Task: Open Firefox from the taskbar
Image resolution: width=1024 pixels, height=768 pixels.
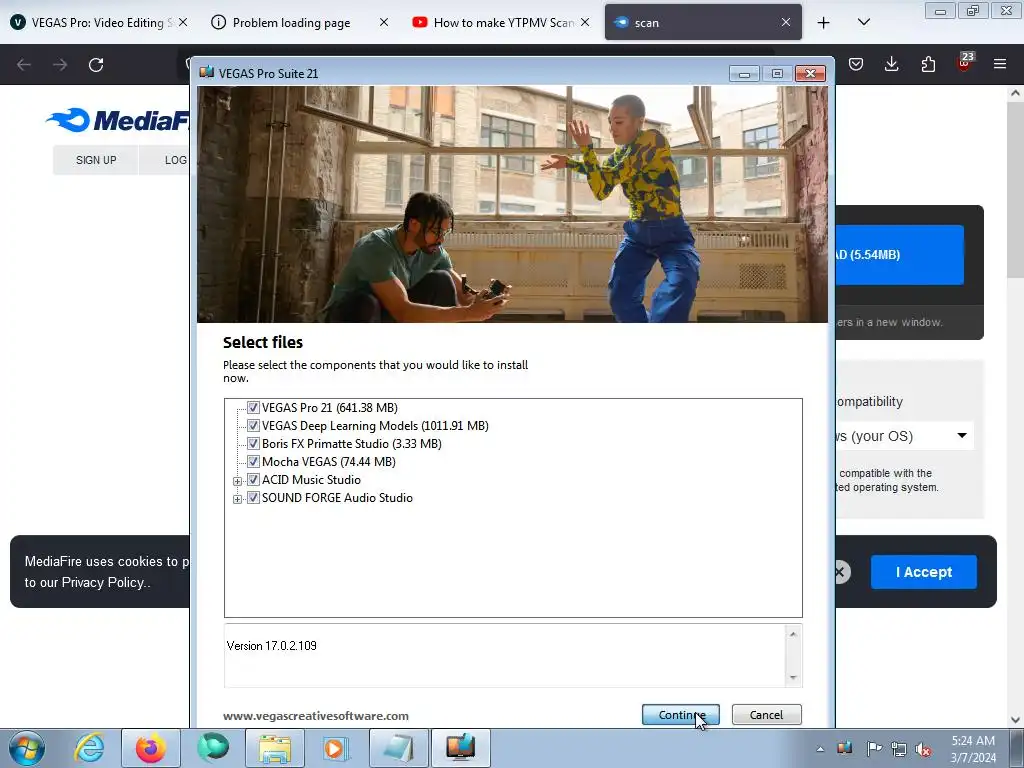Action: click(x=151, y=748)
